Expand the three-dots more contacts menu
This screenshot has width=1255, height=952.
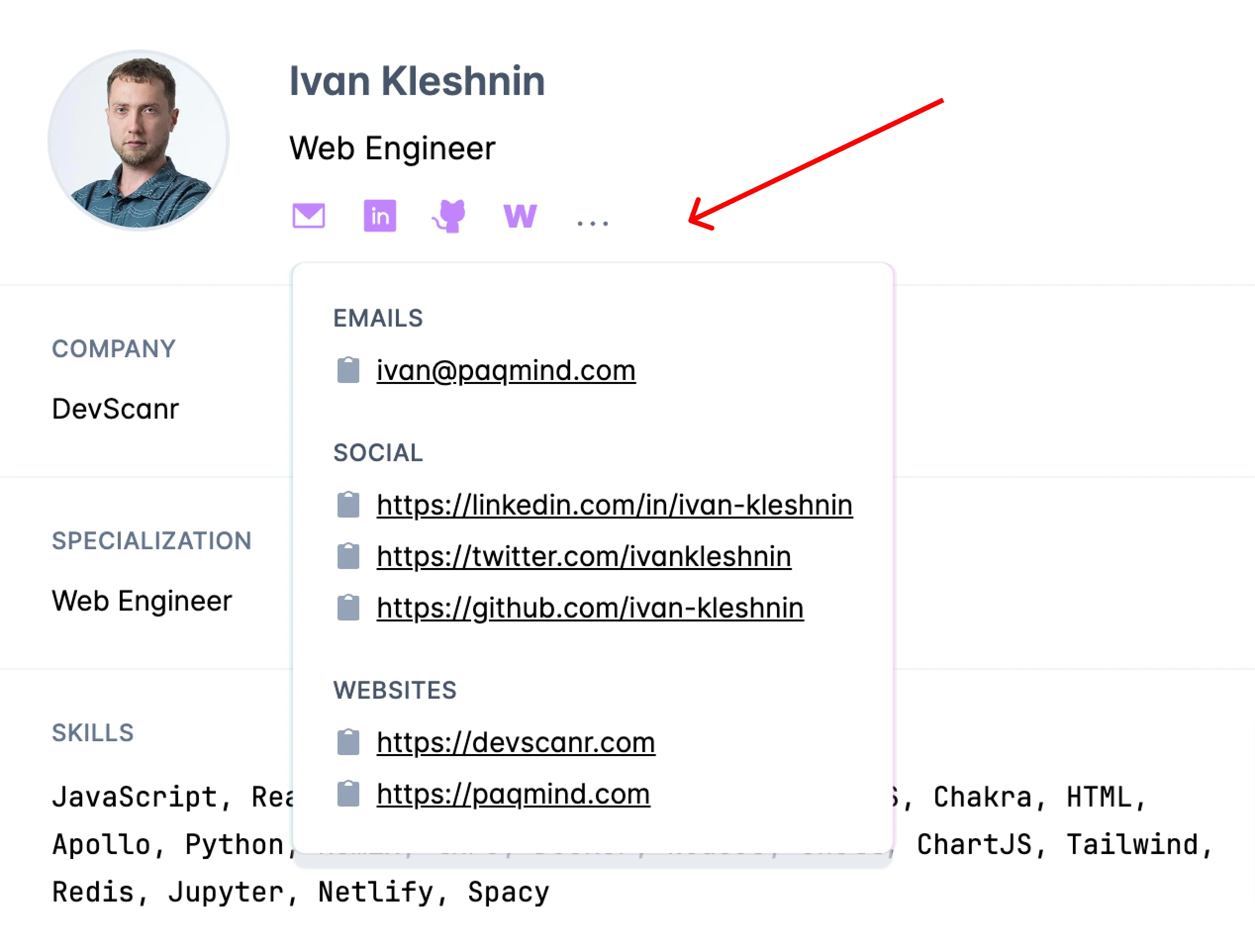pos(592,222)
